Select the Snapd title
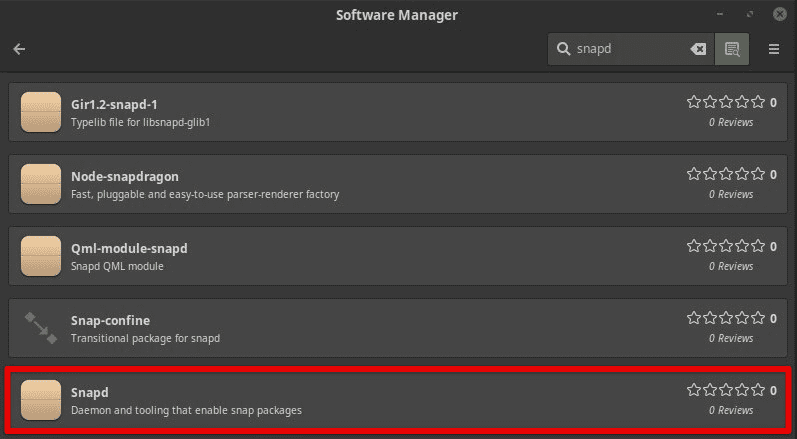 pyautogui.click(x=89, y=393)
